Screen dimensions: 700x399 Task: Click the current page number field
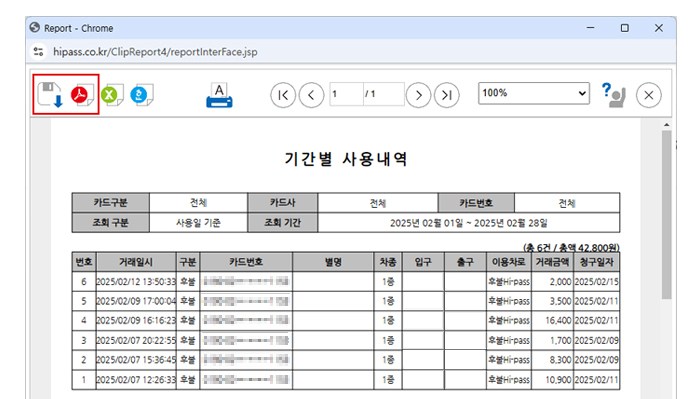(x=346, y=94)
